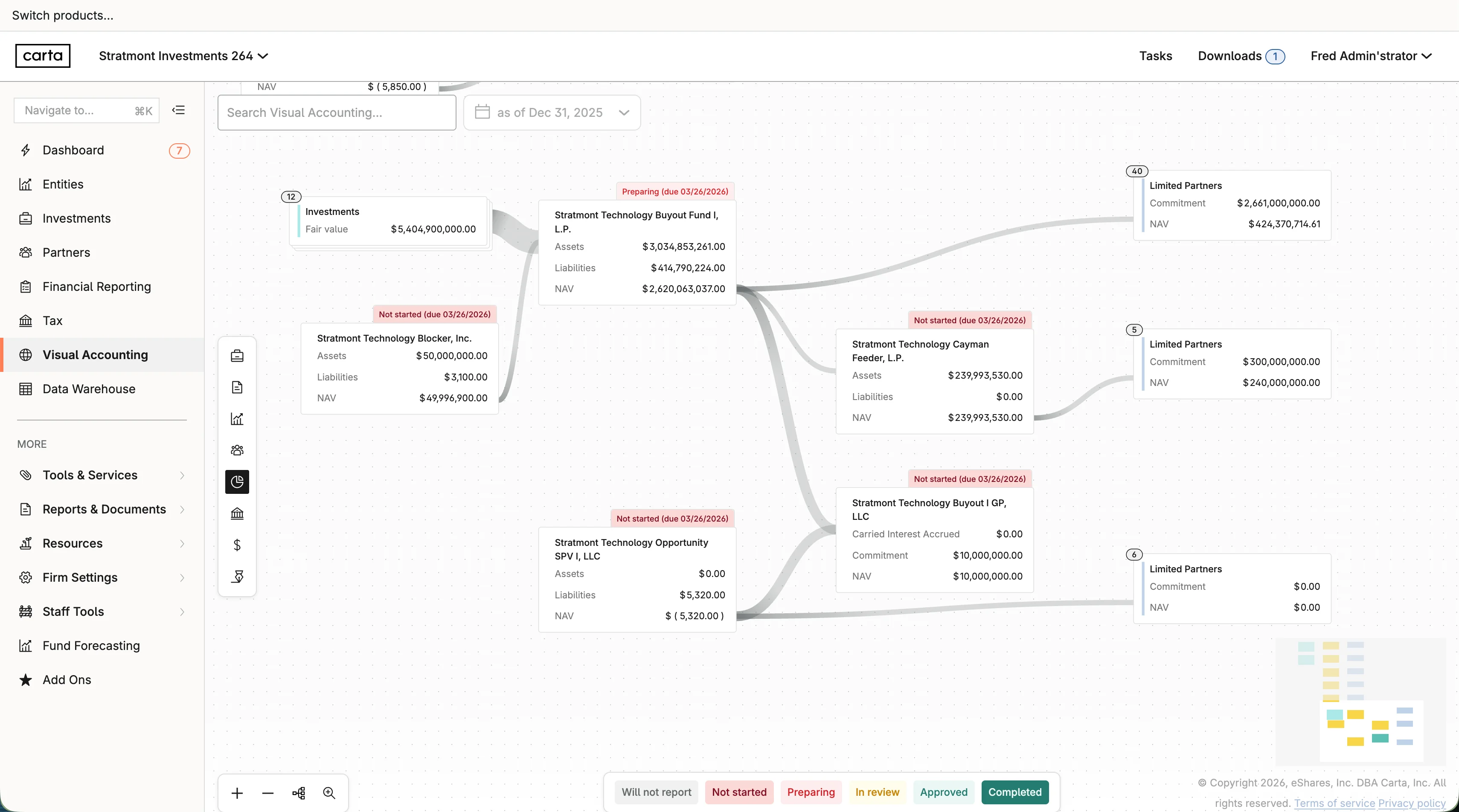Toggle the Preparing status filter
This screenshot has height=812, width=1459.
coord(811,792)
